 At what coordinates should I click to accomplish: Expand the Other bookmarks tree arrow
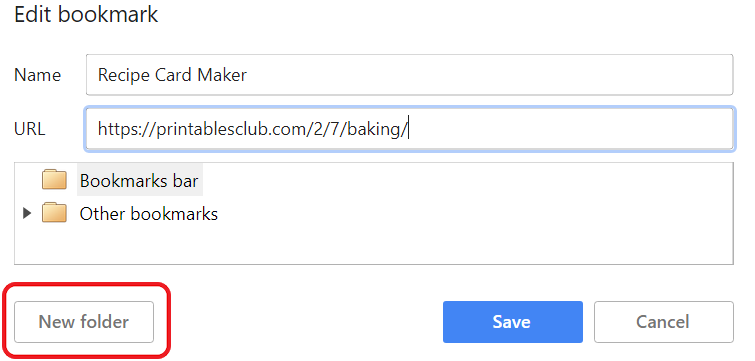click(x=27, y=213)
